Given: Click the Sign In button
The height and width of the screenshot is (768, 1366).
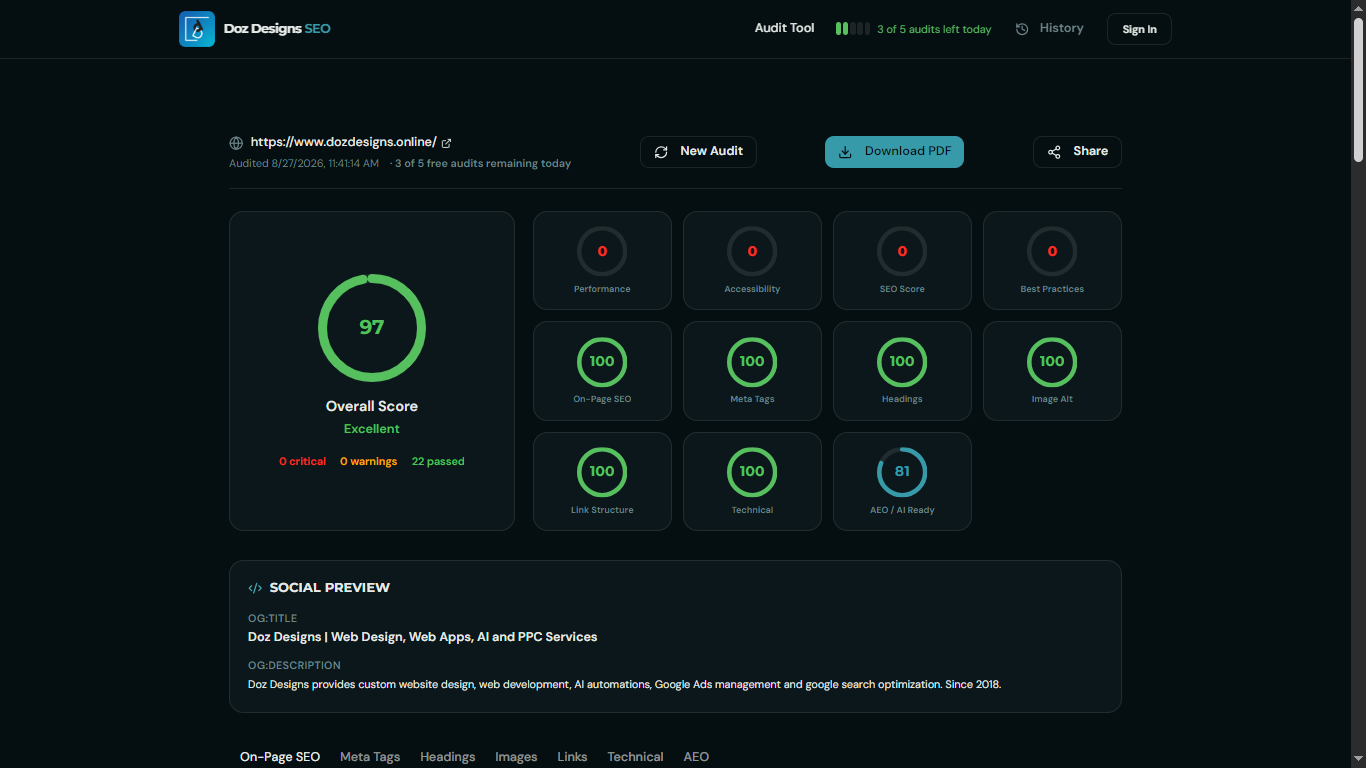Looking at the screenshot, I should tap(1139, 29).
